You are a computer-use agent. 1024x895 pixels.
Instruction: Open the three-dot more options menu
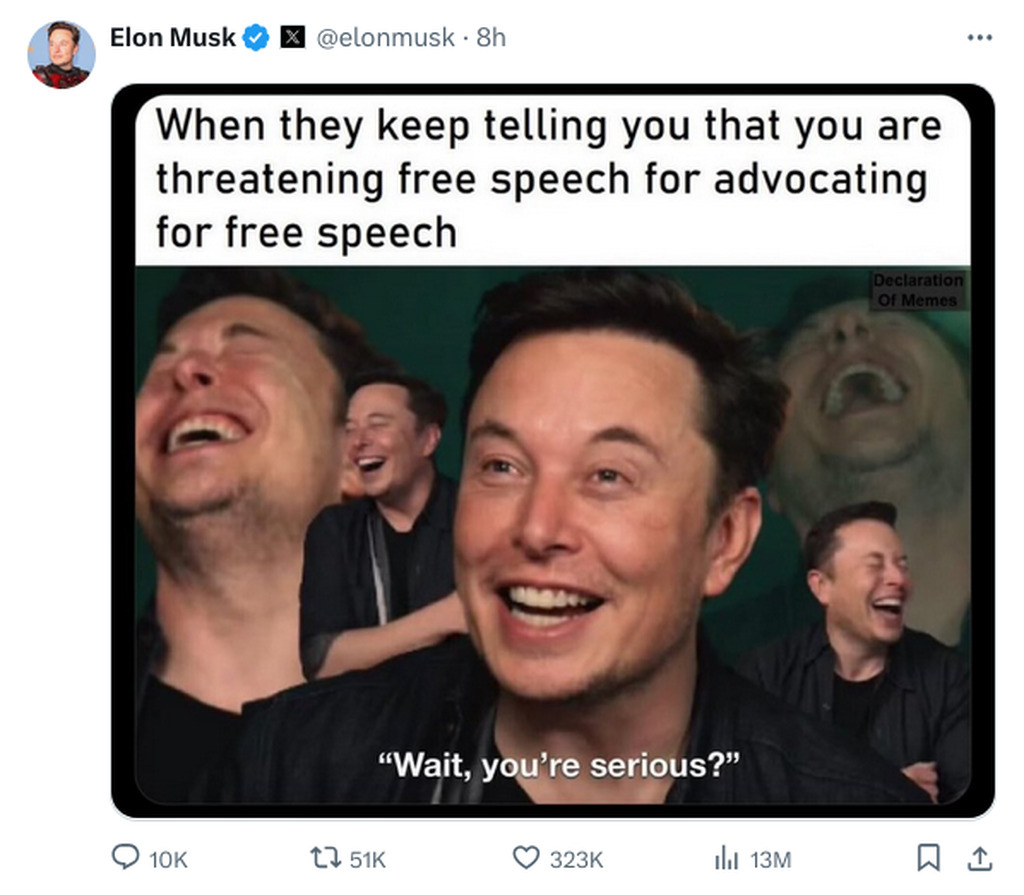[x=980, y=38]
